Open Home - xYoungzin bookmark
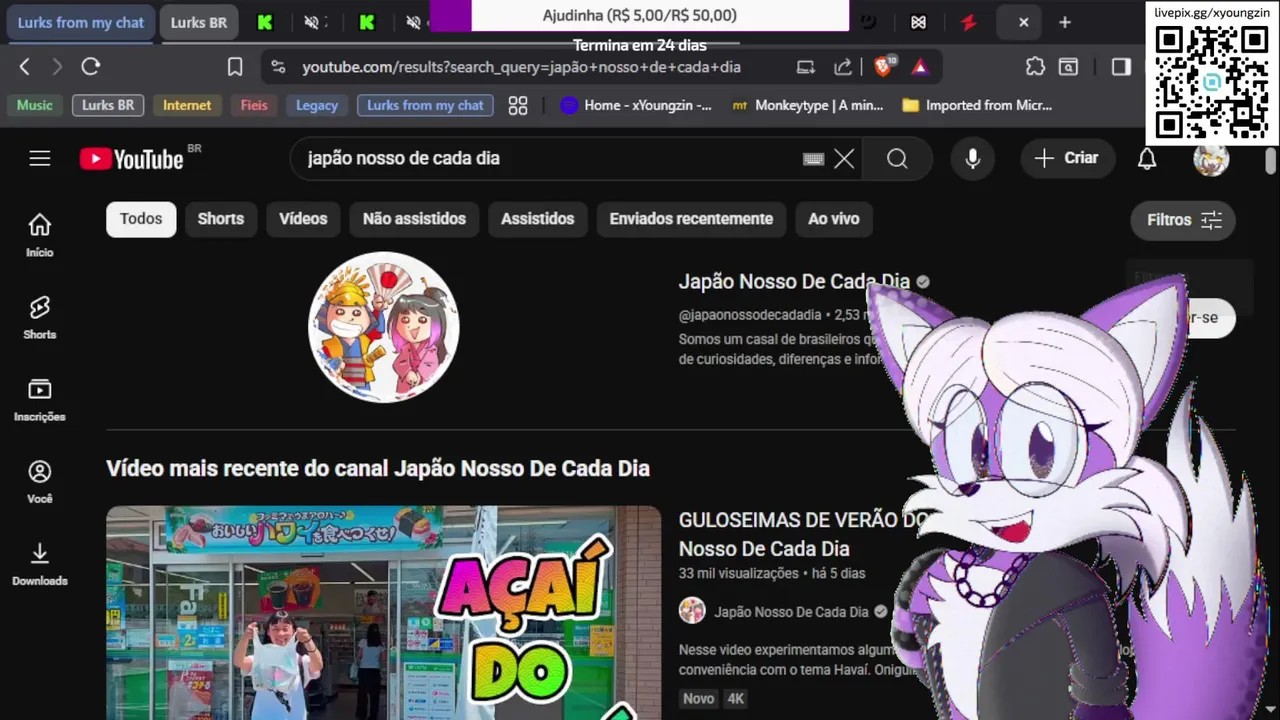 click(636, 105)
